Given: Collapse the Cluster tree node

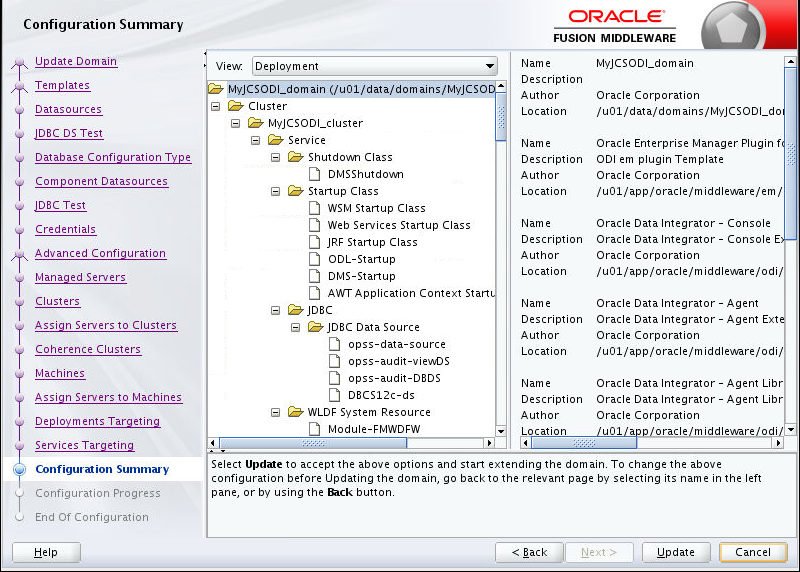Looking at the screenshot, I should 215,107.
